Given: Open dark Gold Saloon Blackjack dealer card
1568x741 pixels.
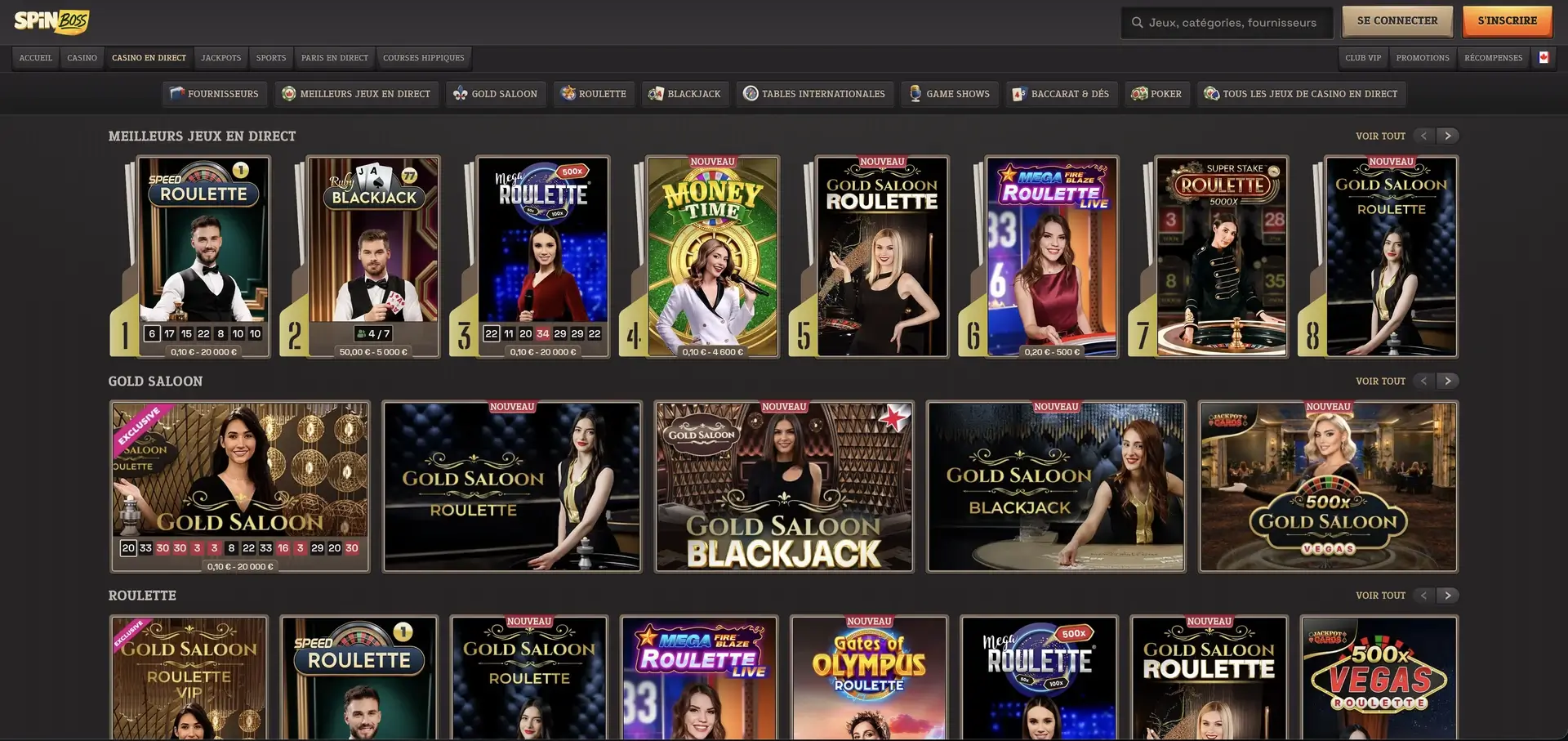Looking at the screenshot, I should pos(1056,486).
